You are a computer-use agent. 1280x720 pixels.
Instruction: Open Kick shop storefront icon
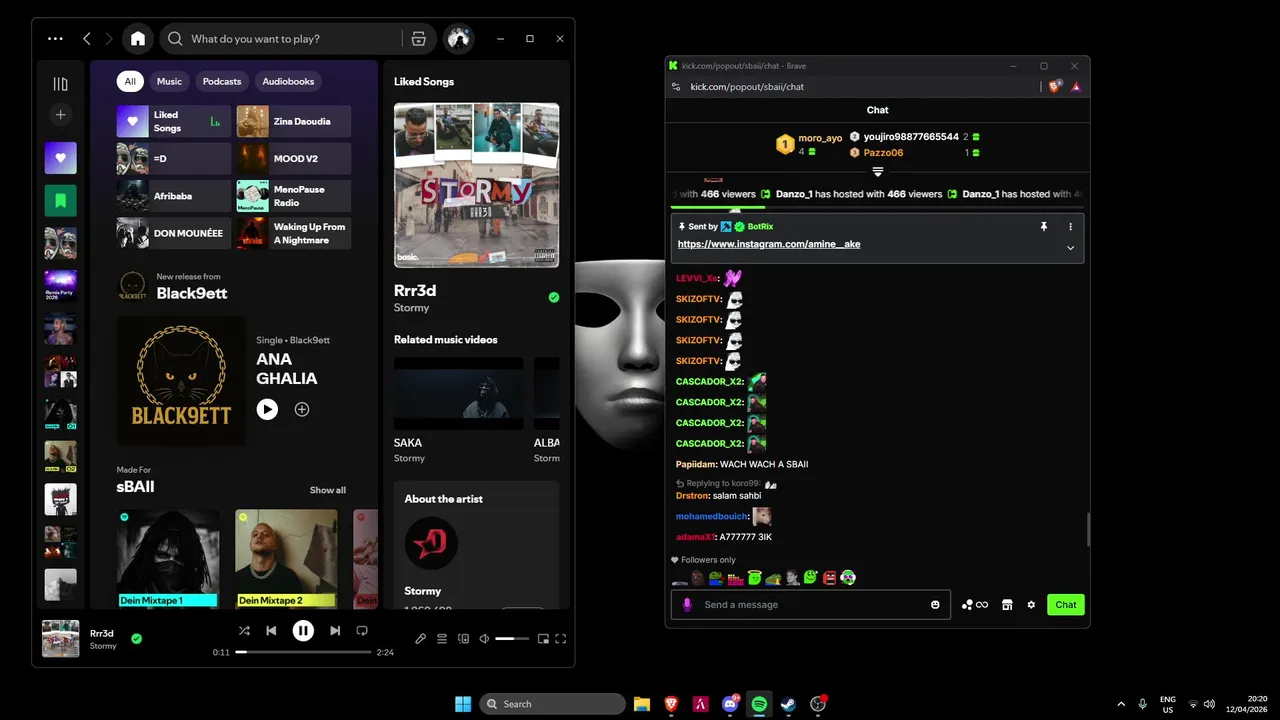[x=1007, y=605]
